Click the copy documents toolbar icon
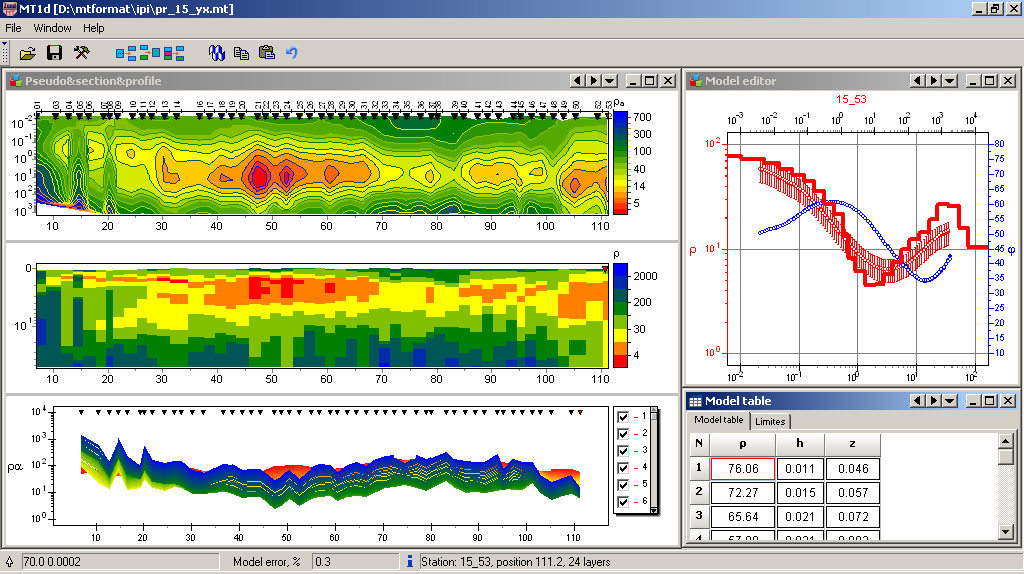Image resolution: width=1024 pixels, height=574 pixels. point(241,52)
